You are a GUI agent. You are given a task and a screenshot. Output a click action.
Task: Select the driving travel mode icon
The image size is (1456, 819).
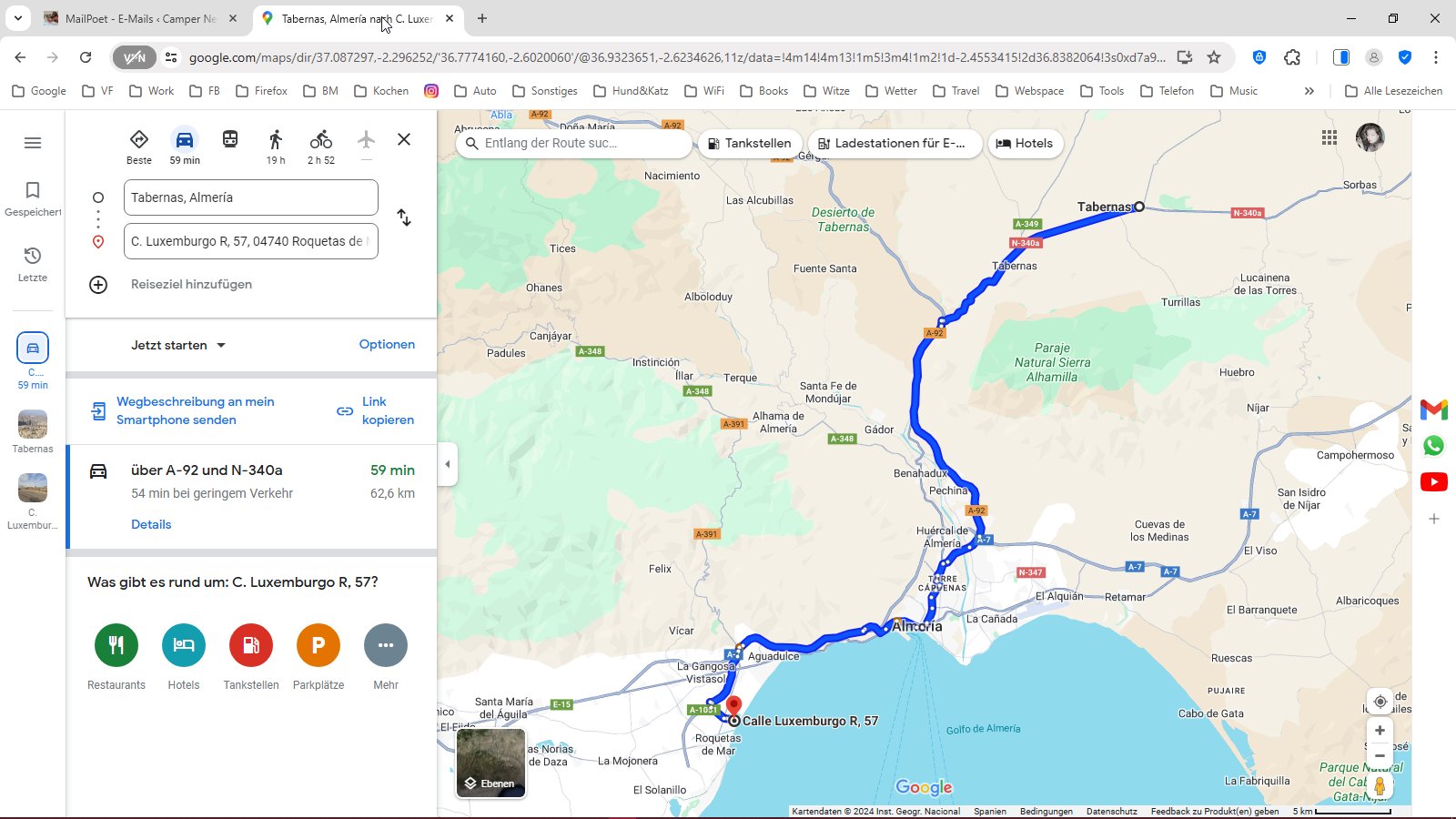click(185, 140)
